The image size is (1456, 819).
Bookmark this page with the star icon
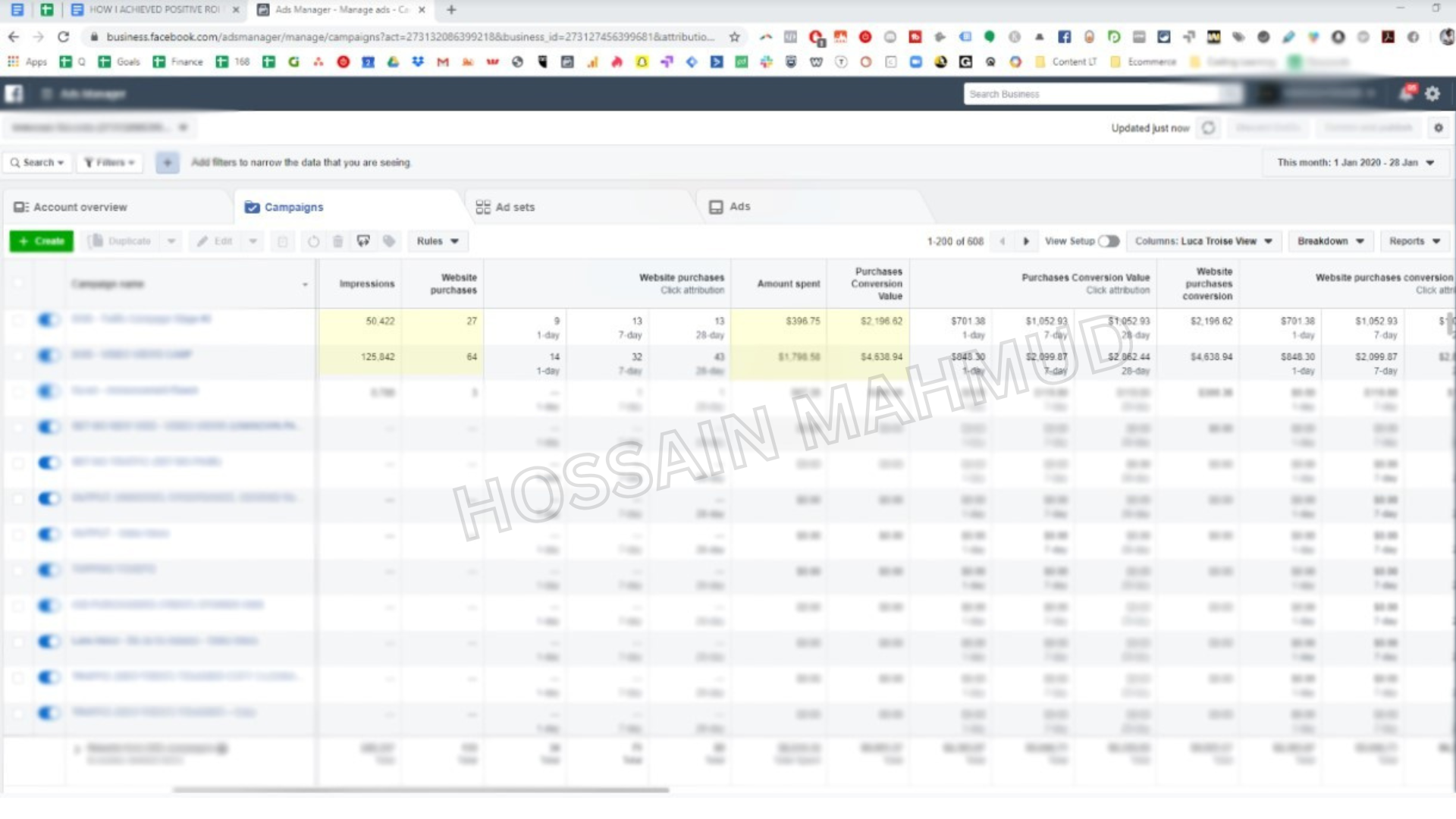coord(734,36)
